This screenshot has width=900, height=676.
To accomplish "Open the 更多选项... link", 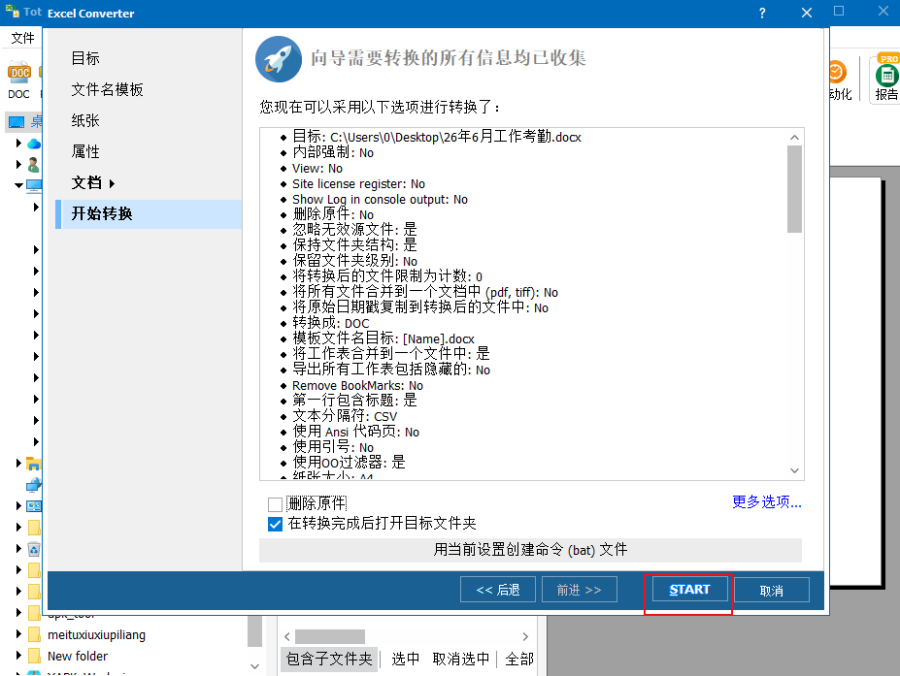I will (767, 502).
